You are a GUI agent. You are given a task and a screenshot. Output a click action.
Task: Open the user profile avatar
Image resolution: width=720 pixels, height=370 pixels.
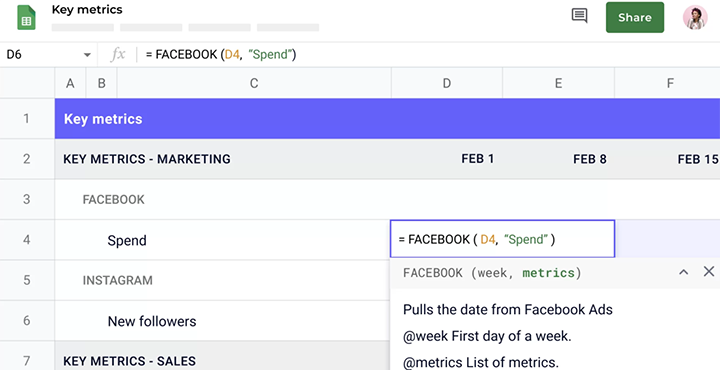coord(695,17)
